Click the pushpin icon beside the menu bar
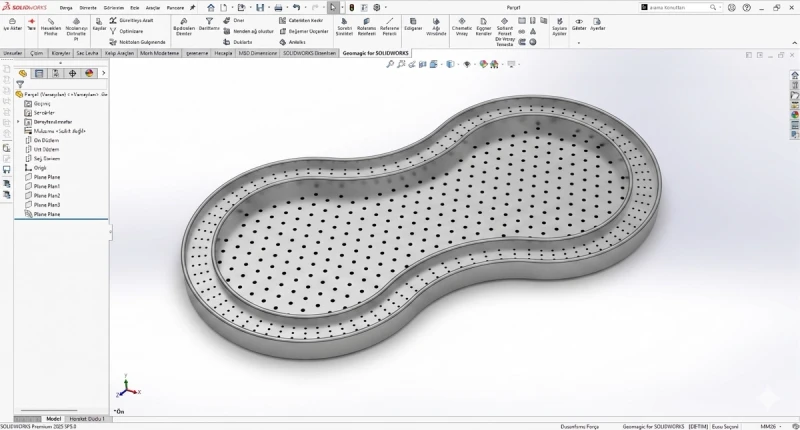Viewport: 800px width, 430px height. coord(192,8)
